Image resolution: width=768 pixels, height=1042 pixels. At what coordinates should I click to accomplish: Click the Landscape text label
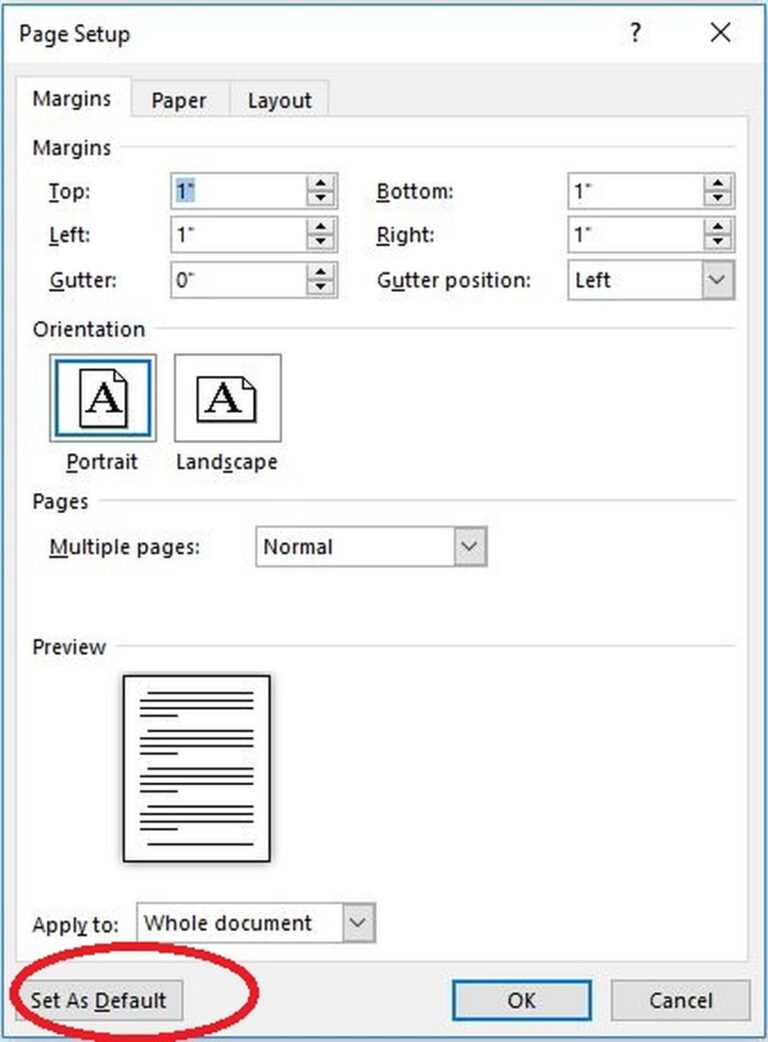tap(227, 462)
